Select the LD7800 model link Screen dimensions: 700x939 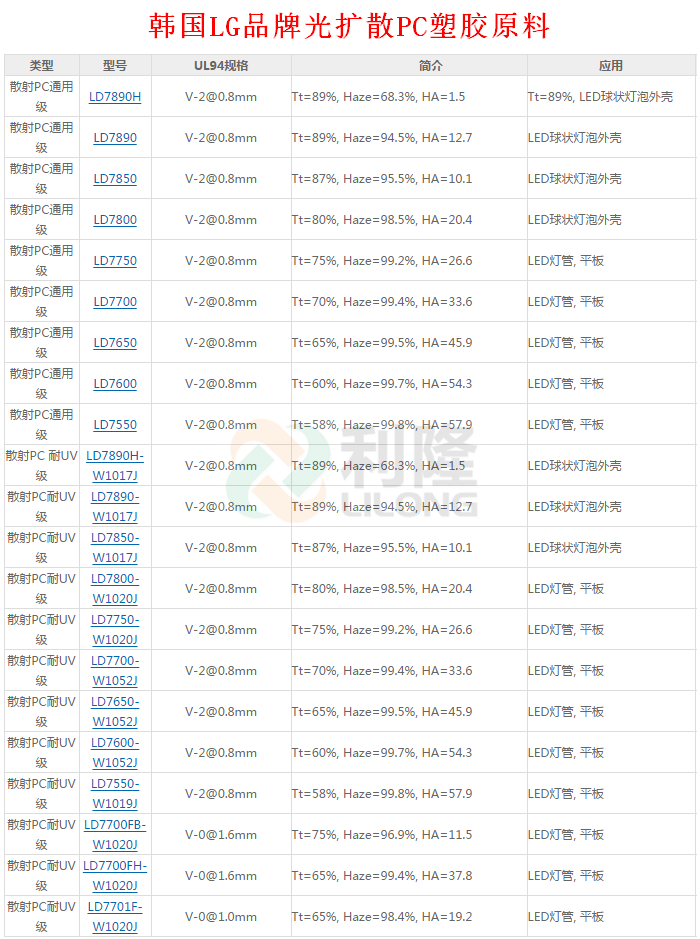click(x=115, y=220)
